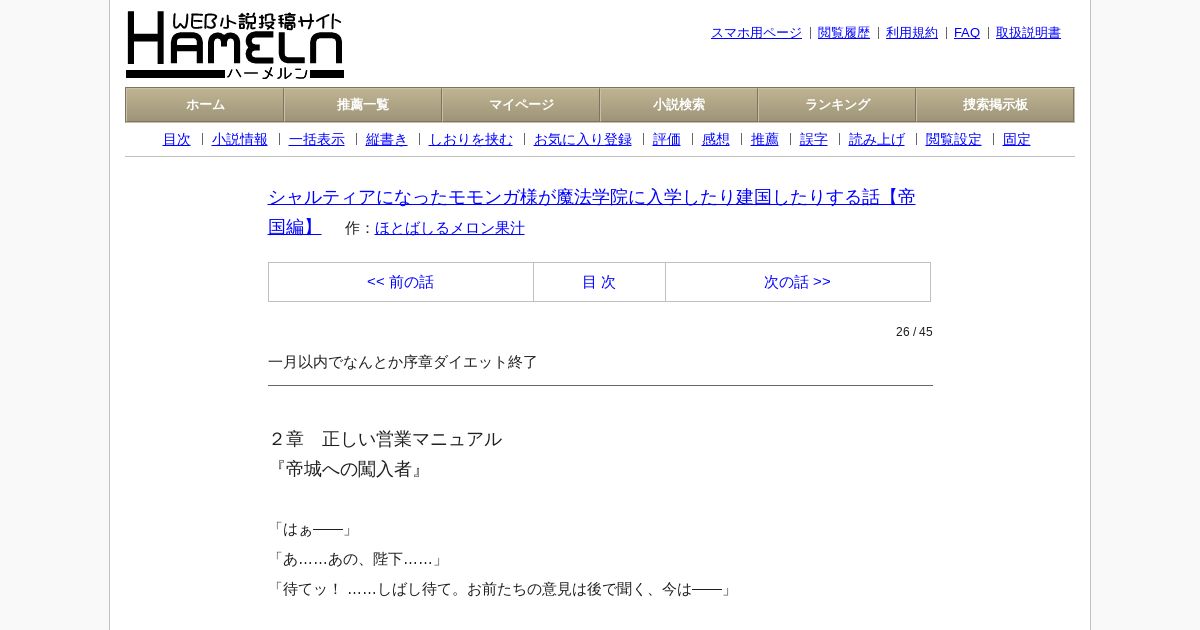Viewport: 1200px width, 630px height.
Task: Open the 推薦一覧 tab
Action: tap(363, 105)
